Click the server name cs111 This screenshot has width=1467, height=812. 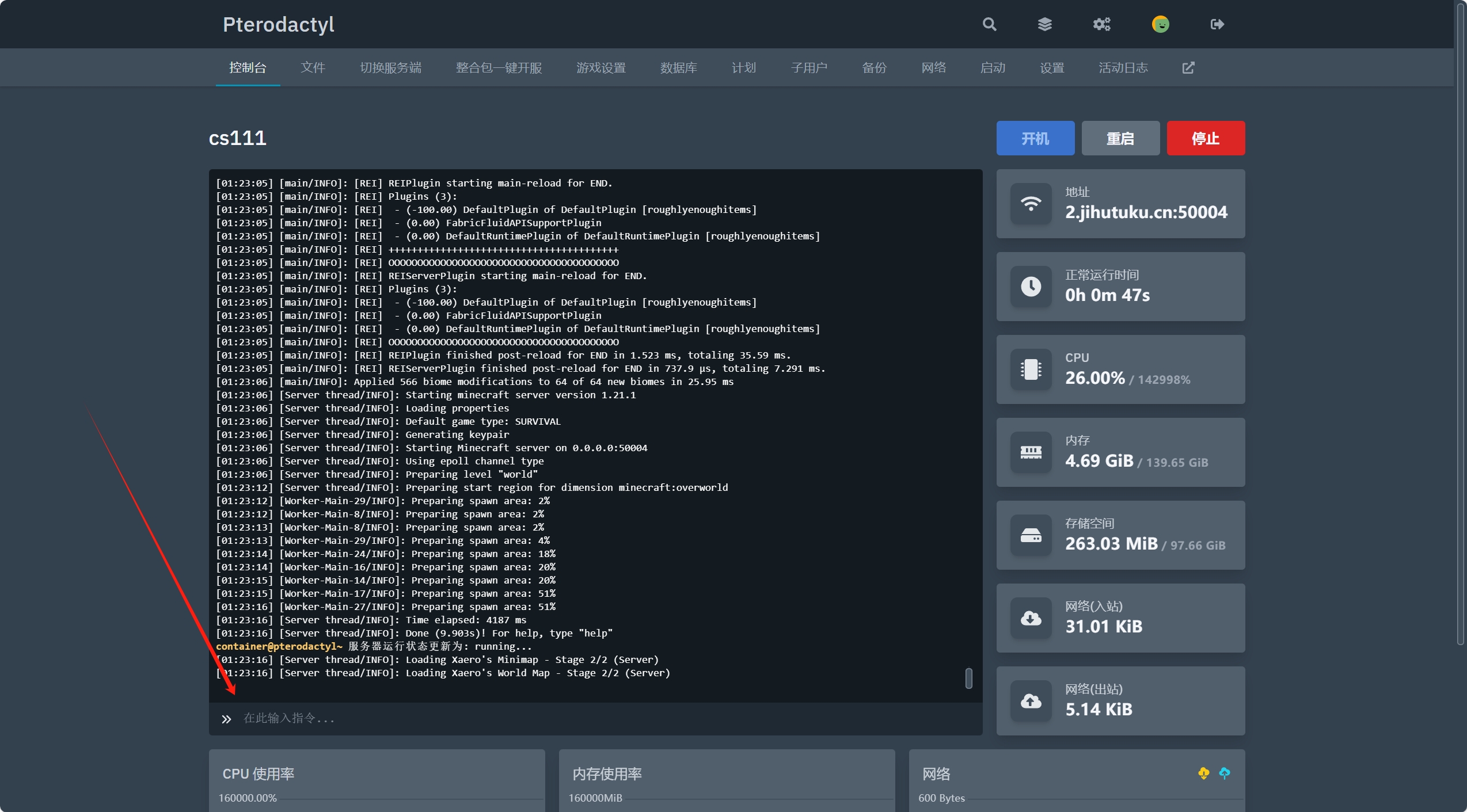237,138
